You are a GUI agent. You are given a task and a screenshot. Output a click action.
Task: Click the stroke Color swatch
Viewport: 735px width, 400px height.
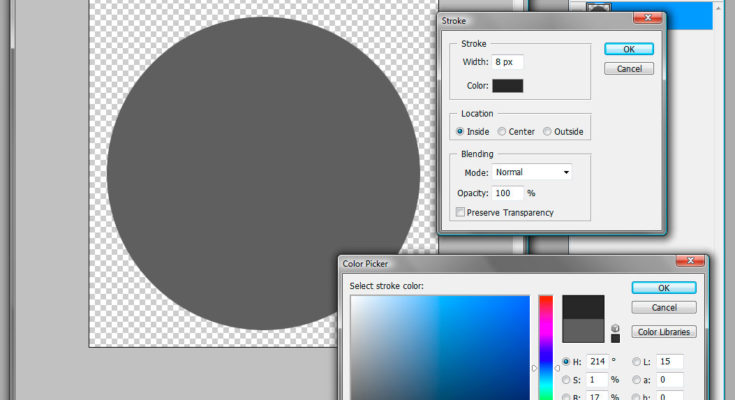pyautogui.click(x=508, y=86)
